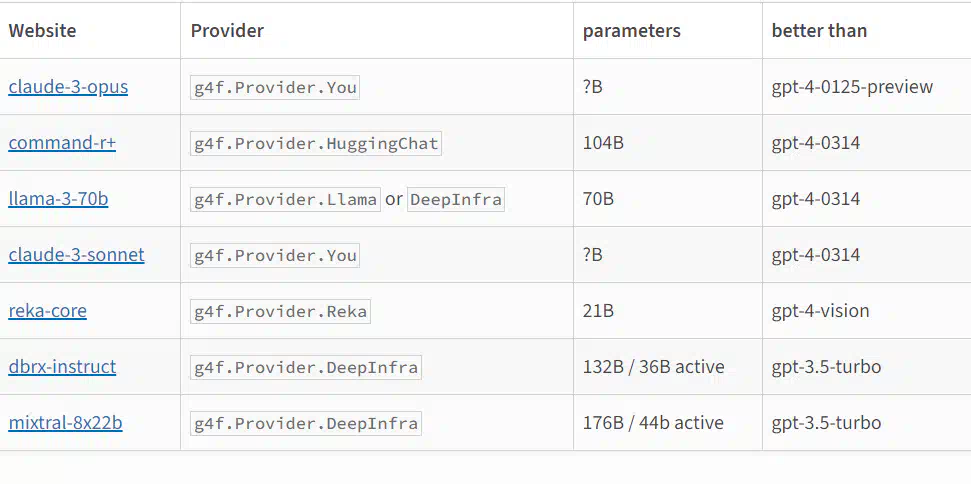Click g4f.Provider.HuggingChat code label
971x484 pixels.
pos(316,144)
